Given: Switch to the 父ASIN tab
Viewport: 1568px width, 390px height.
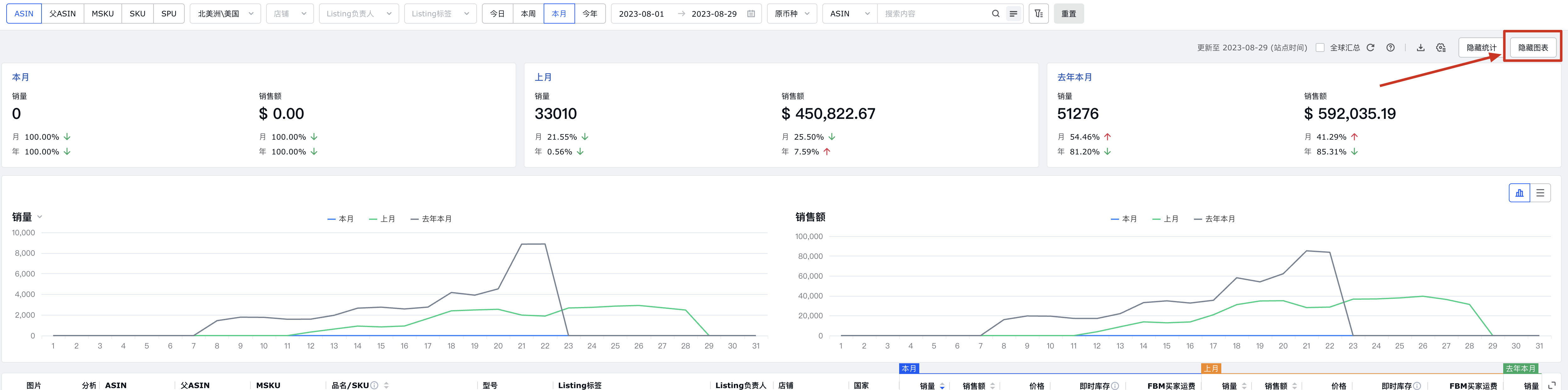Looking at the screenshot, I should (63, 14).
